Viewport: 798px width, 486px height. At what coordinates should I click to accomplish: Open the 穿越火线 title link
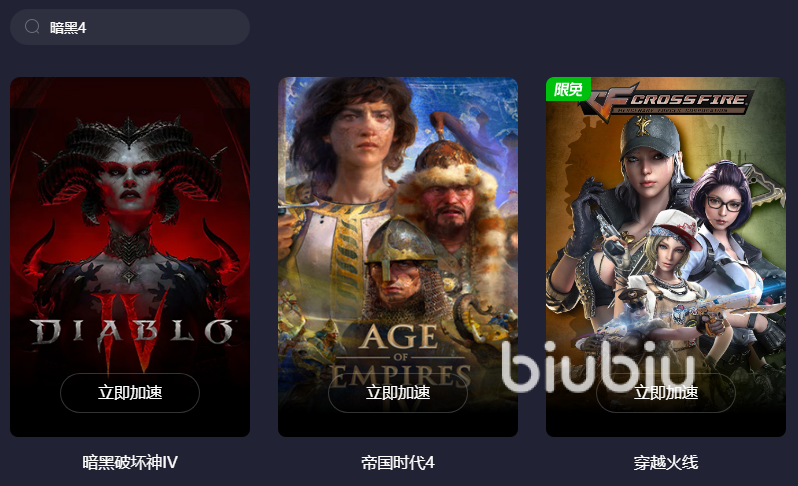[x=666, y=462]
